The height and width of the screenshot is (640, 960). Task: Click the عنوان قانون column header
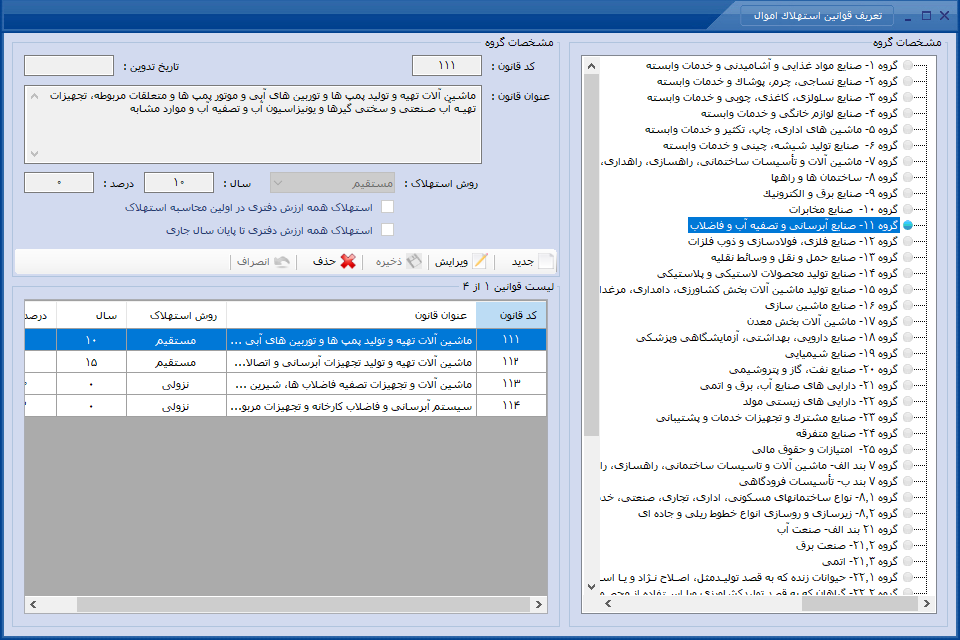[x=351, y=315]
